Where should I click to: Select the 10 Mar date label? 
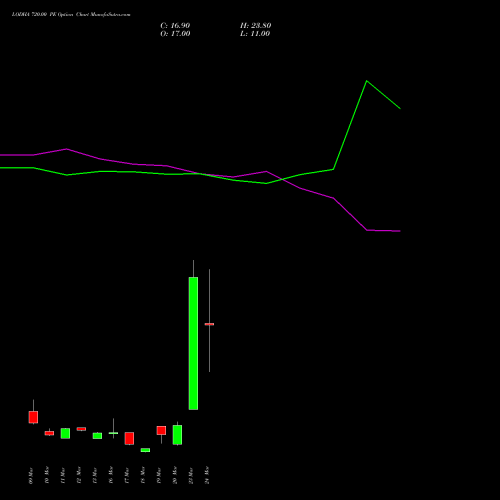(x=47, y=475)
